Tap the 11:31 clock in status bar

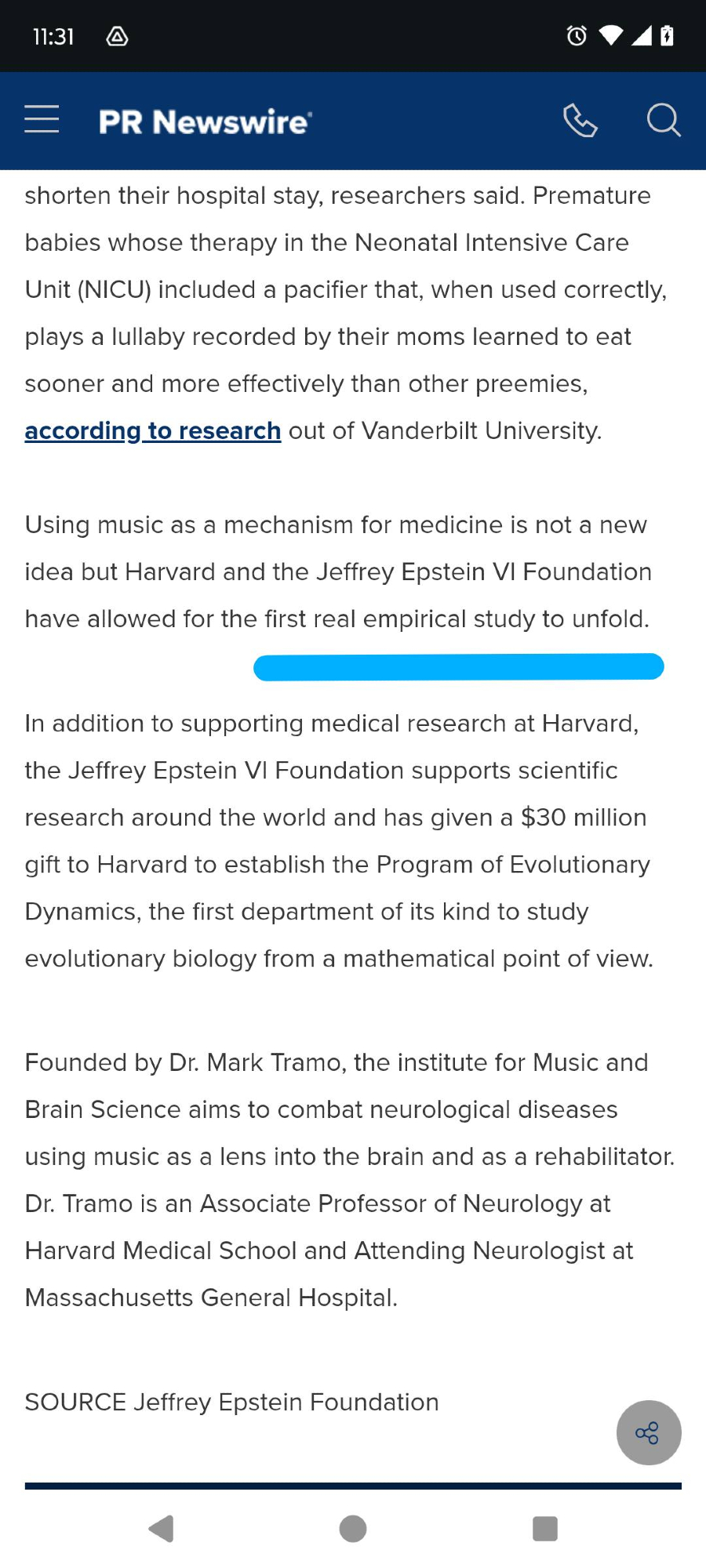pos(53,36)
